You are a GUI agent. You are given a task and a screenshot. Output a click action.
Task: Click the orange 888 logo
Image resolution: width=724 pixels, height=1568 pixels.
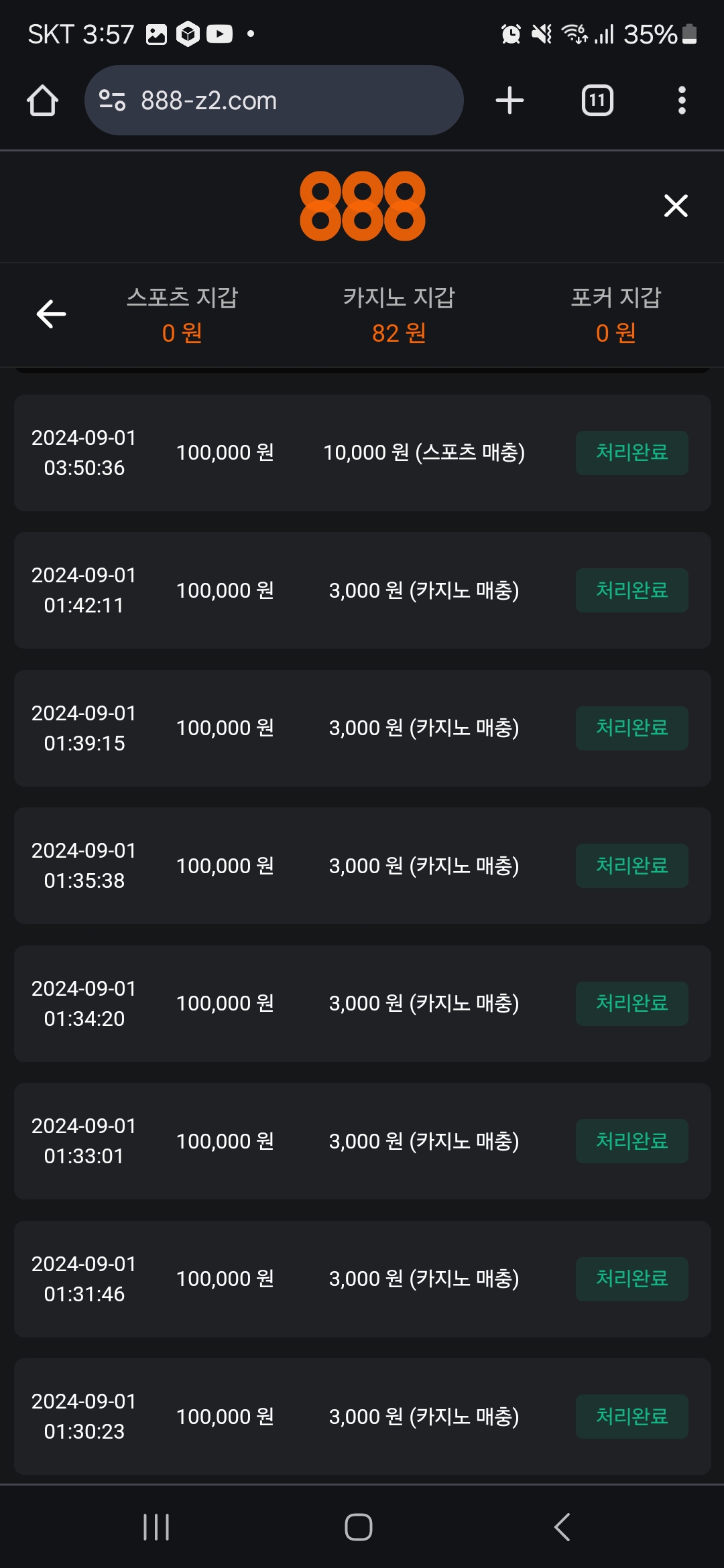[x=362, y=206]
